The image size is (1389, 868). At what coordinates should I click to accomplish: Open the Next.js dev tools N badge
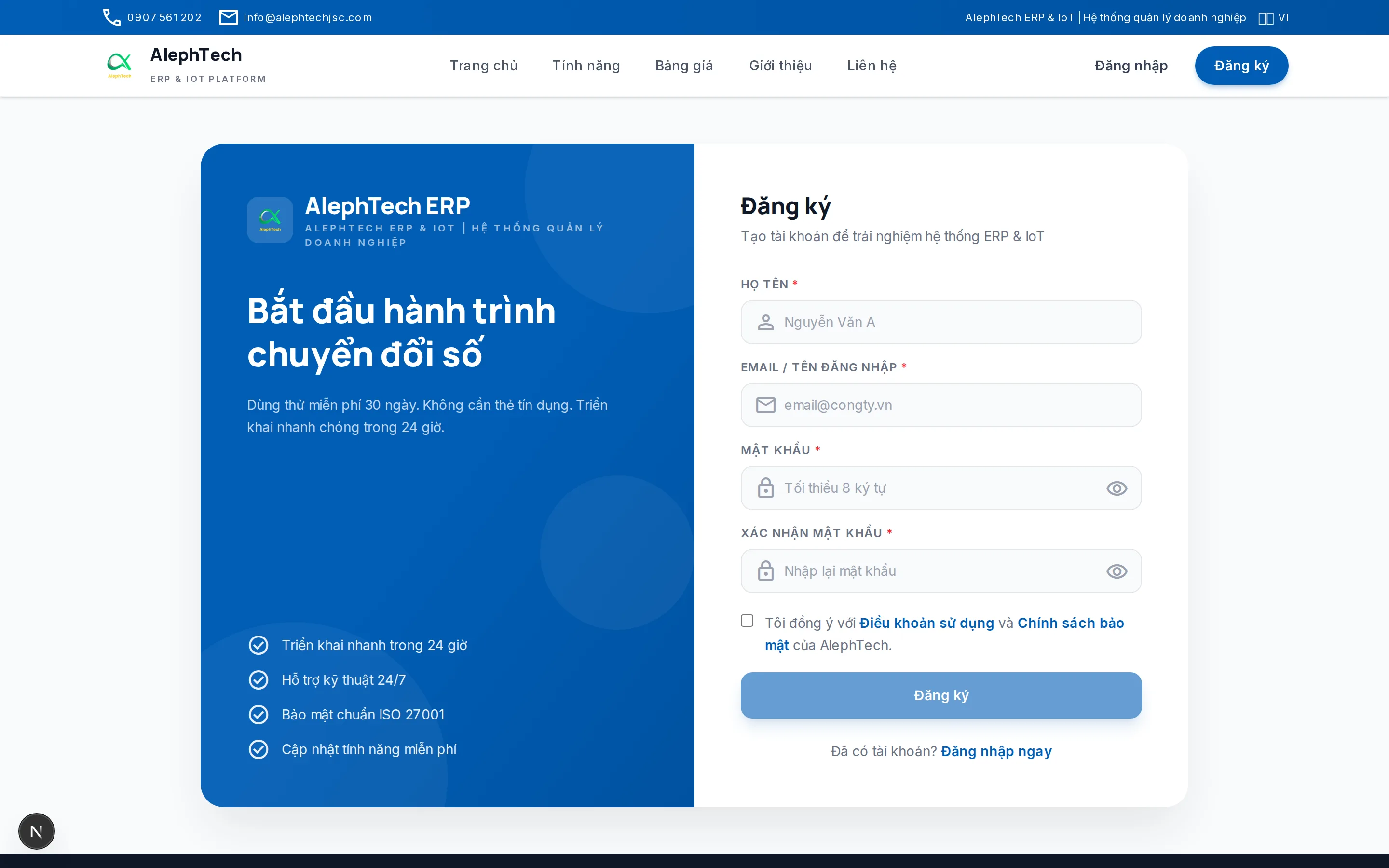click(x=36, y=831)
